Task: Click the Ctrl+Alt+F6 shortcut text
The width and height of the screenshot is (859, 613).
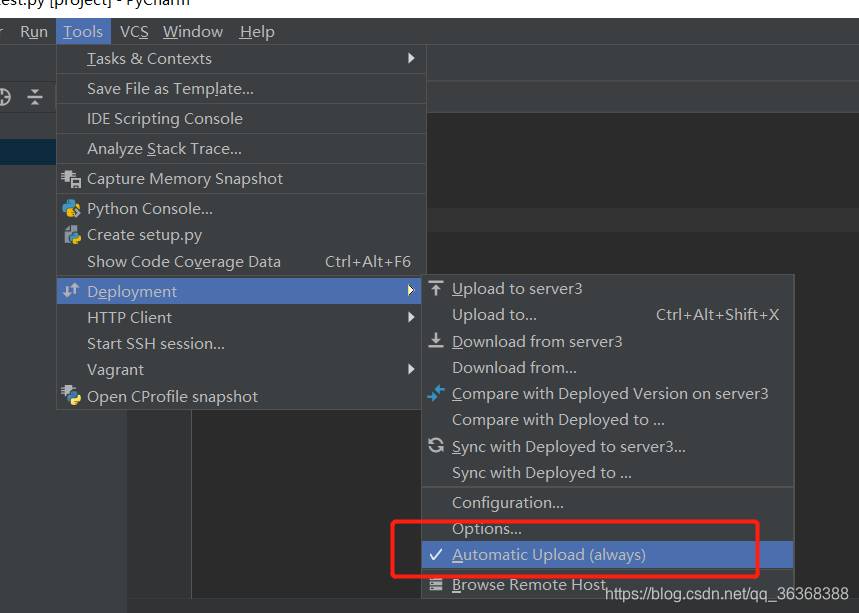Action: 368,262
